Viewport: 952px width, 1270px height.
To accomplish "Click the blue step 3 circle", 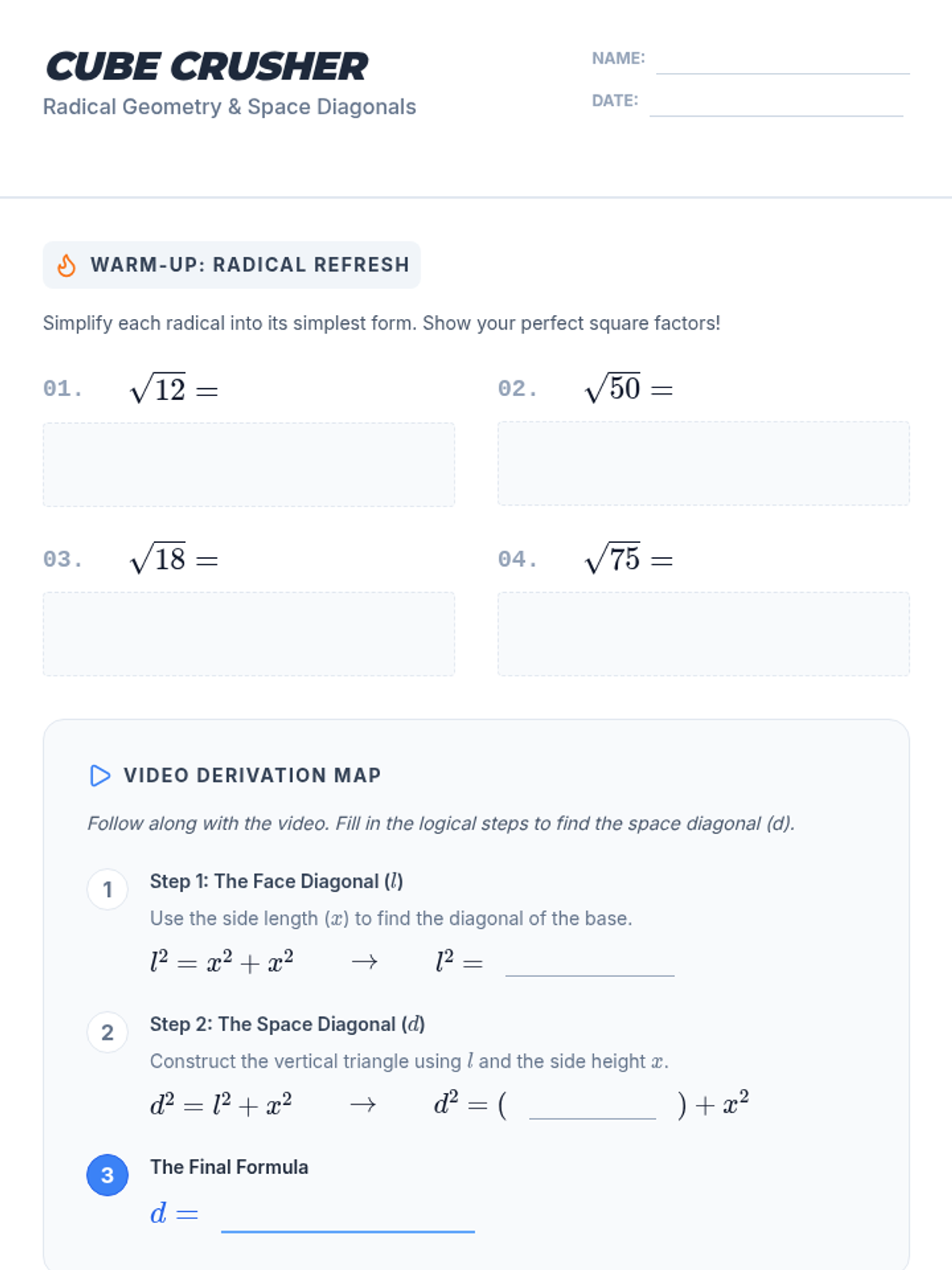I will pos(107,1175).
